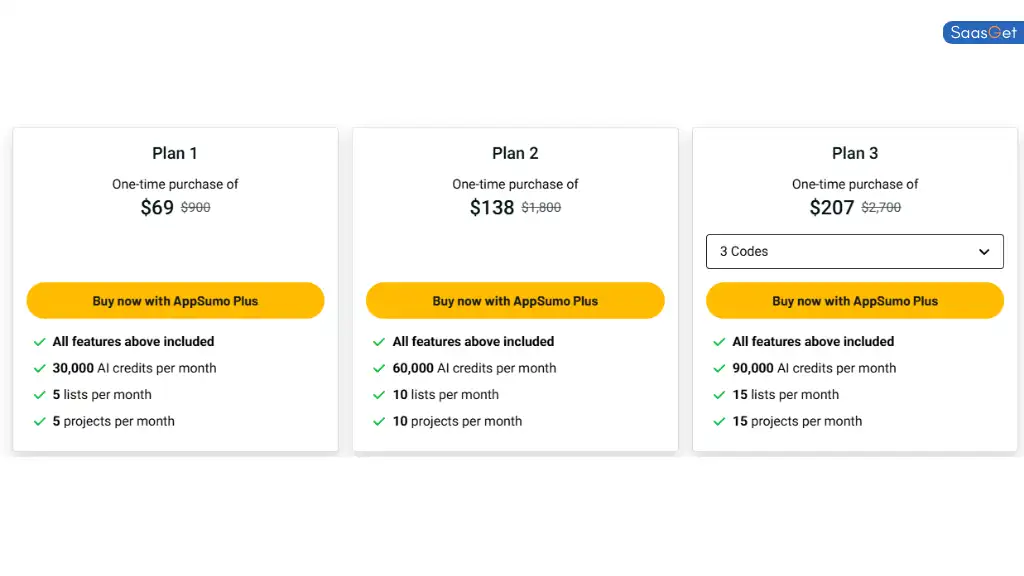Screen dimensions: 1024x576
Task: Click the $69 price in Plan 1
Action: 157,208
